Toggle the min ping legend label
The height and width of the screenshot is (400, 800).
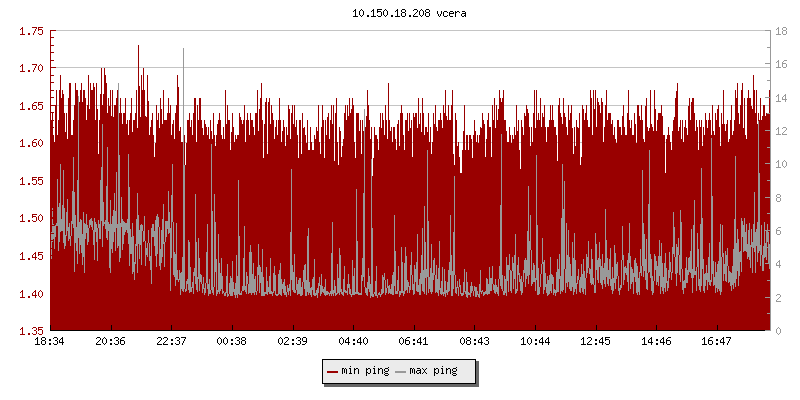(x=364, y=371)
